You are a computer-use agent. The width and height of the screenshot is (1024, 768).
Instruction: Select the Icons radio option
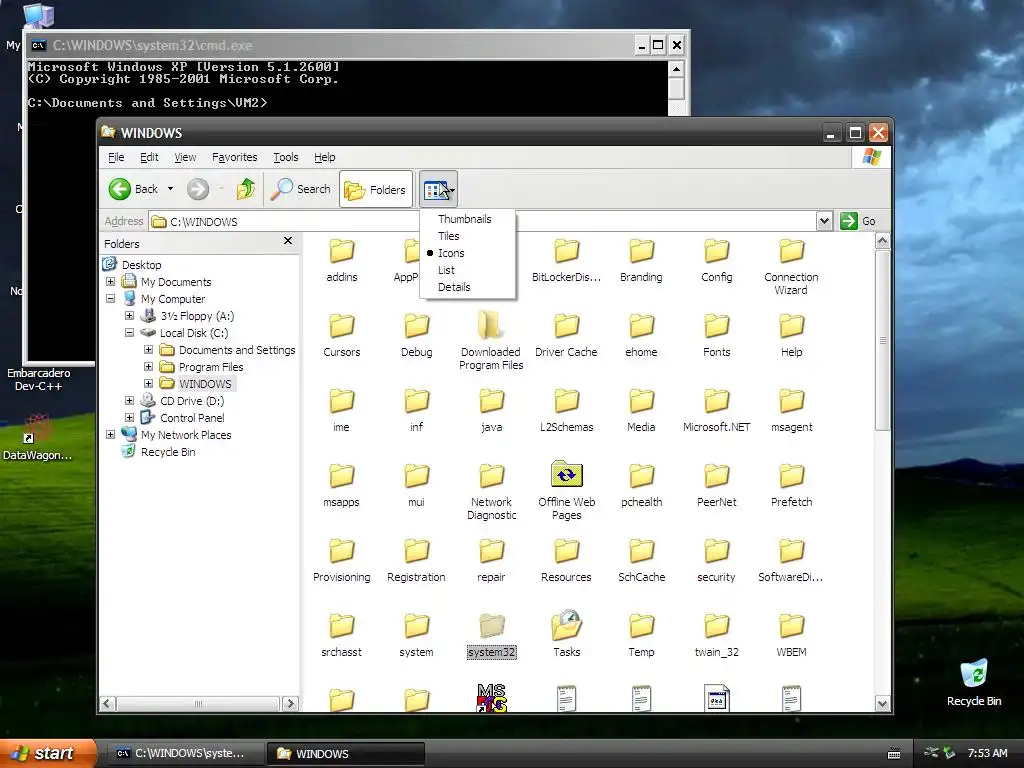tap(451, 253)
